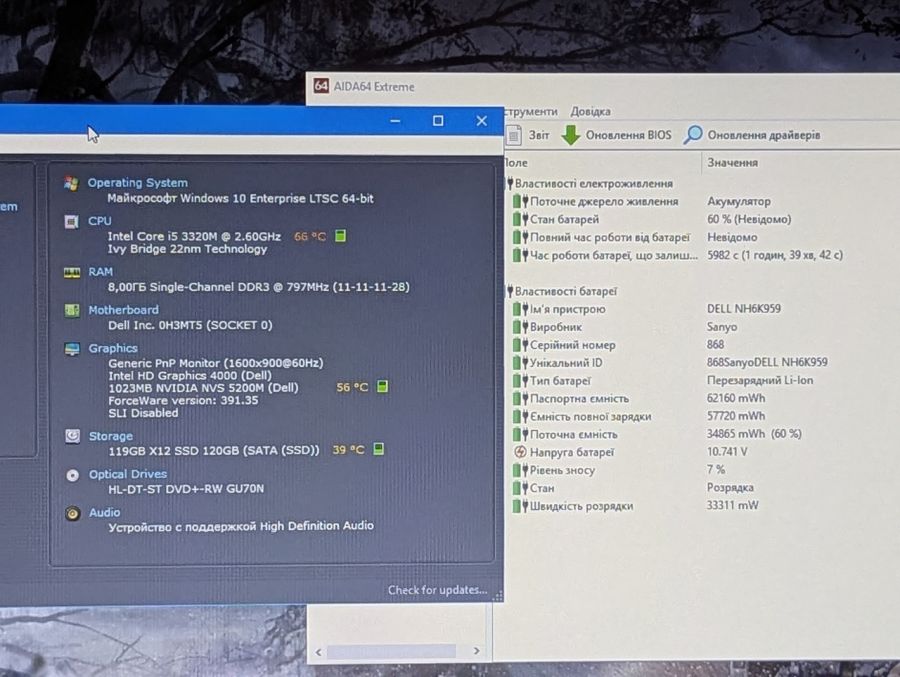The image size is (900, 677).
Task: Click the left arrow of AIDA64 horizontal scrollbar
Action: (x=319, y=652)
